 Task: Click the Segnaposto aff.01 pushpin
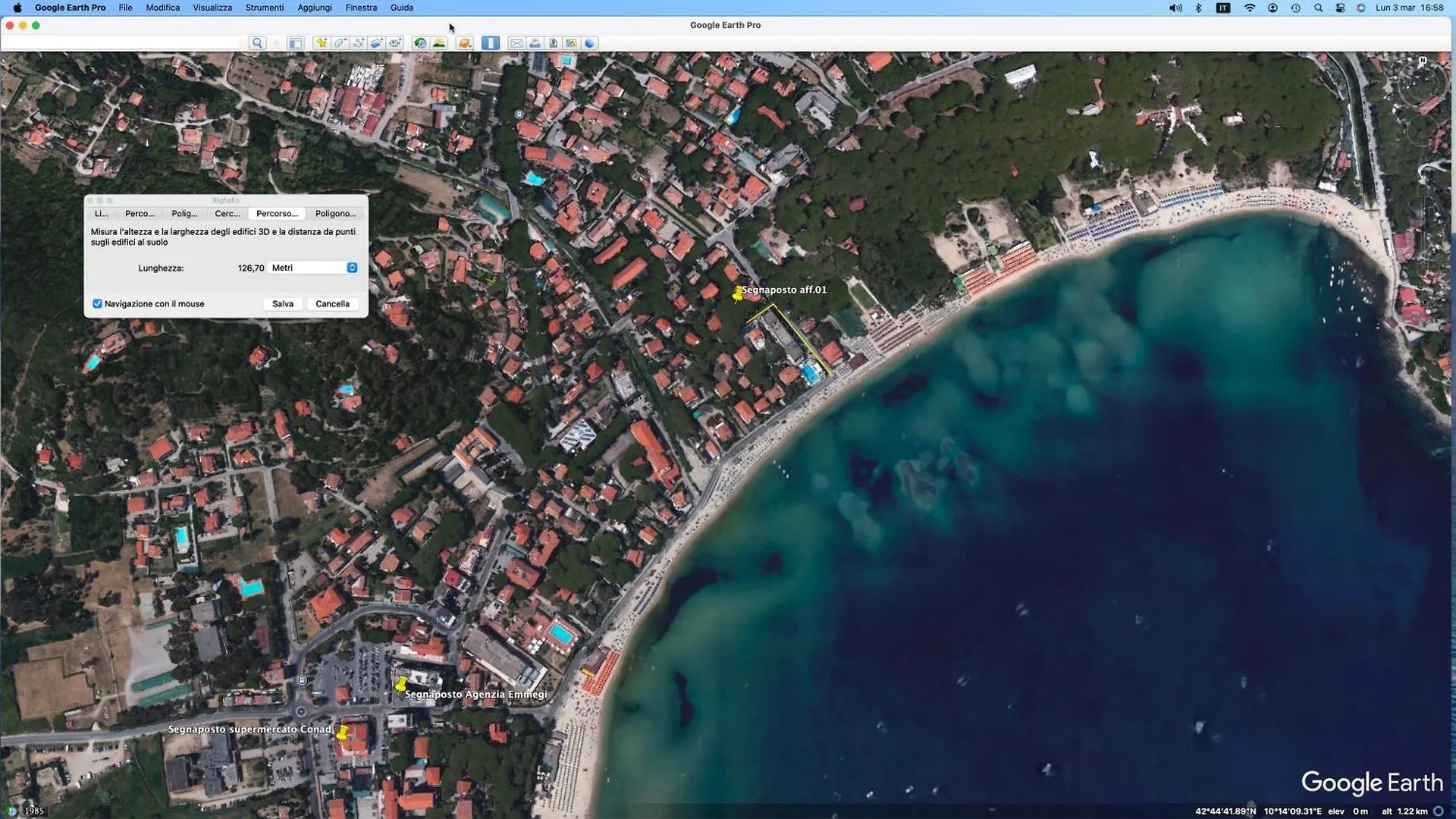737,293
